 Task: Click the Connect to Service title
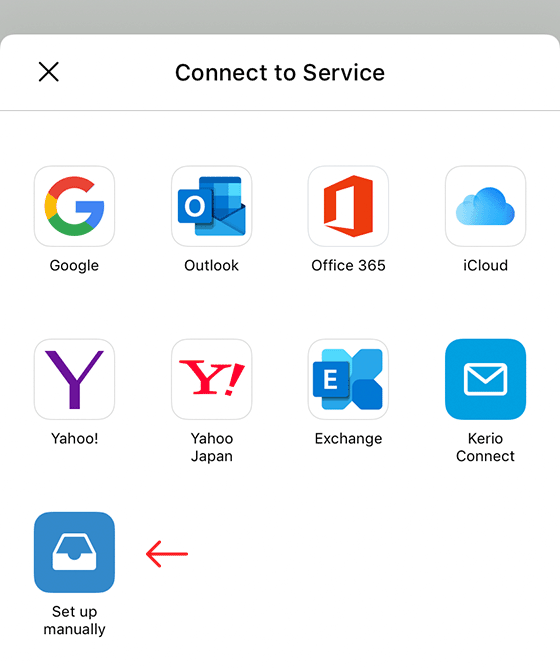click(x=280, y=72)
